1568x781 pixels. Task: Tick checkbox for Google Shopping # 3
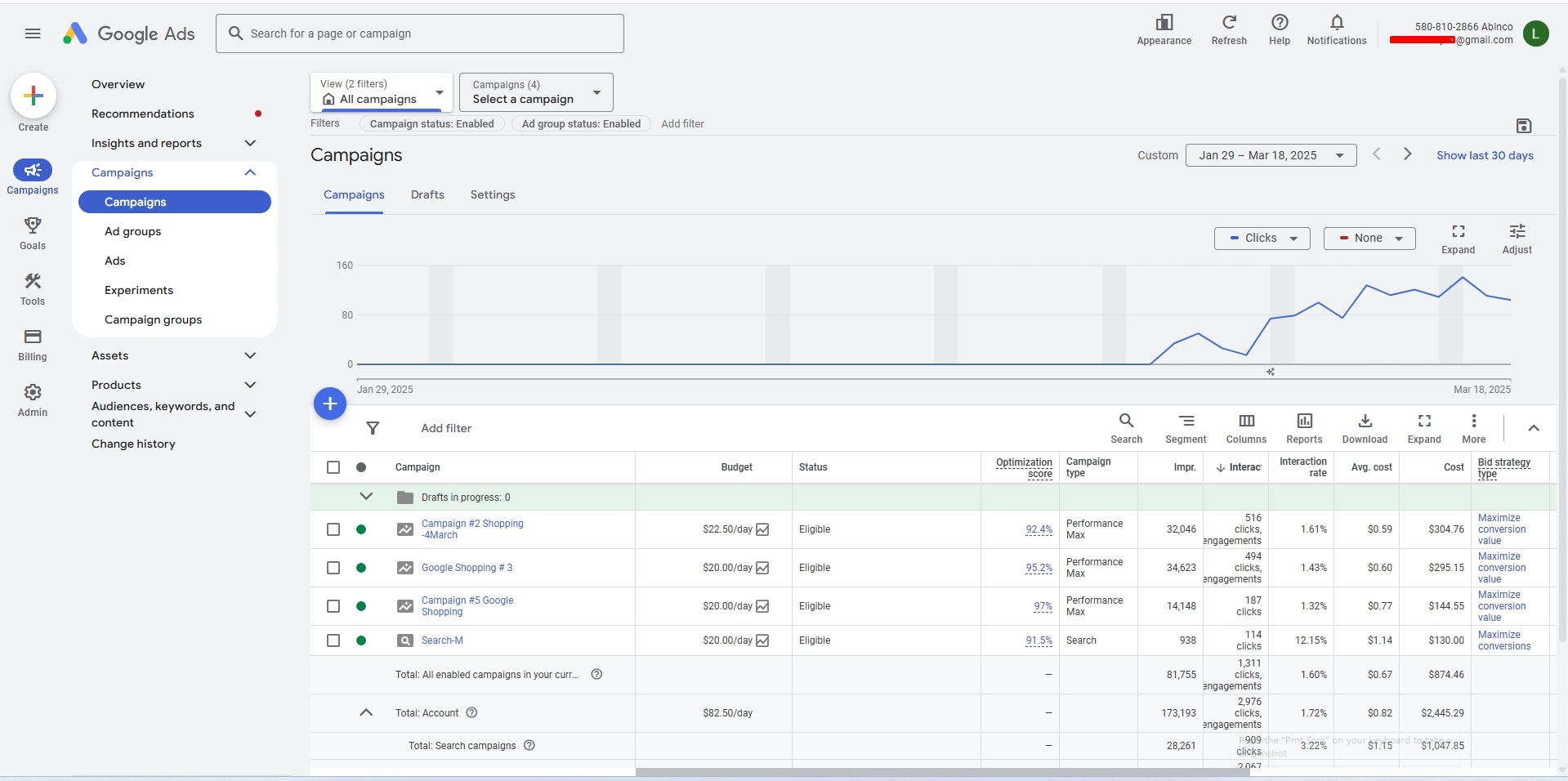(333, 568)
